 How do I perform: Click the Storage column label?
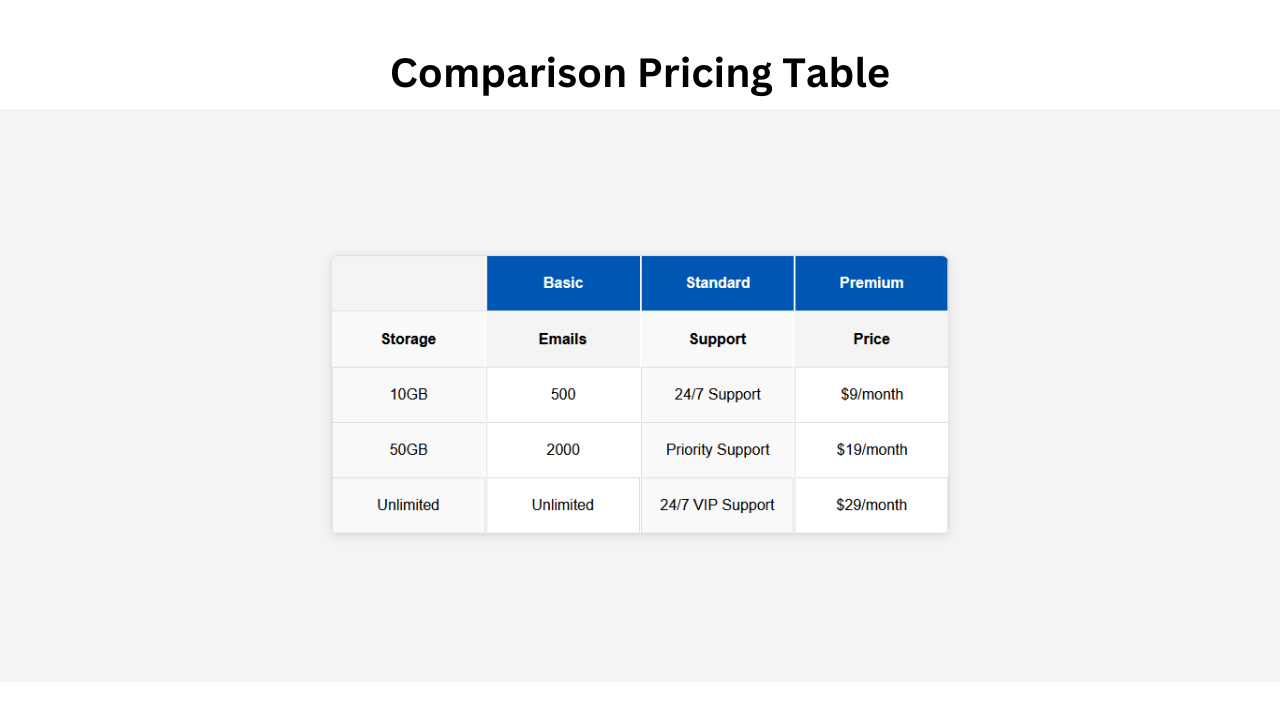coord(408,339)
